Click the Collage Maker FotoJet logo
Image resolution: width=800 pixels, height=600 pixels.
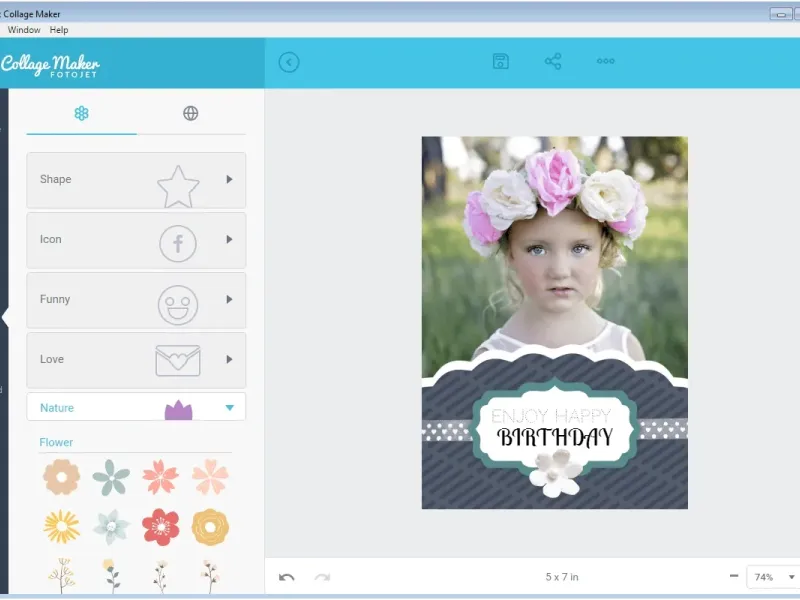[50, 65]
